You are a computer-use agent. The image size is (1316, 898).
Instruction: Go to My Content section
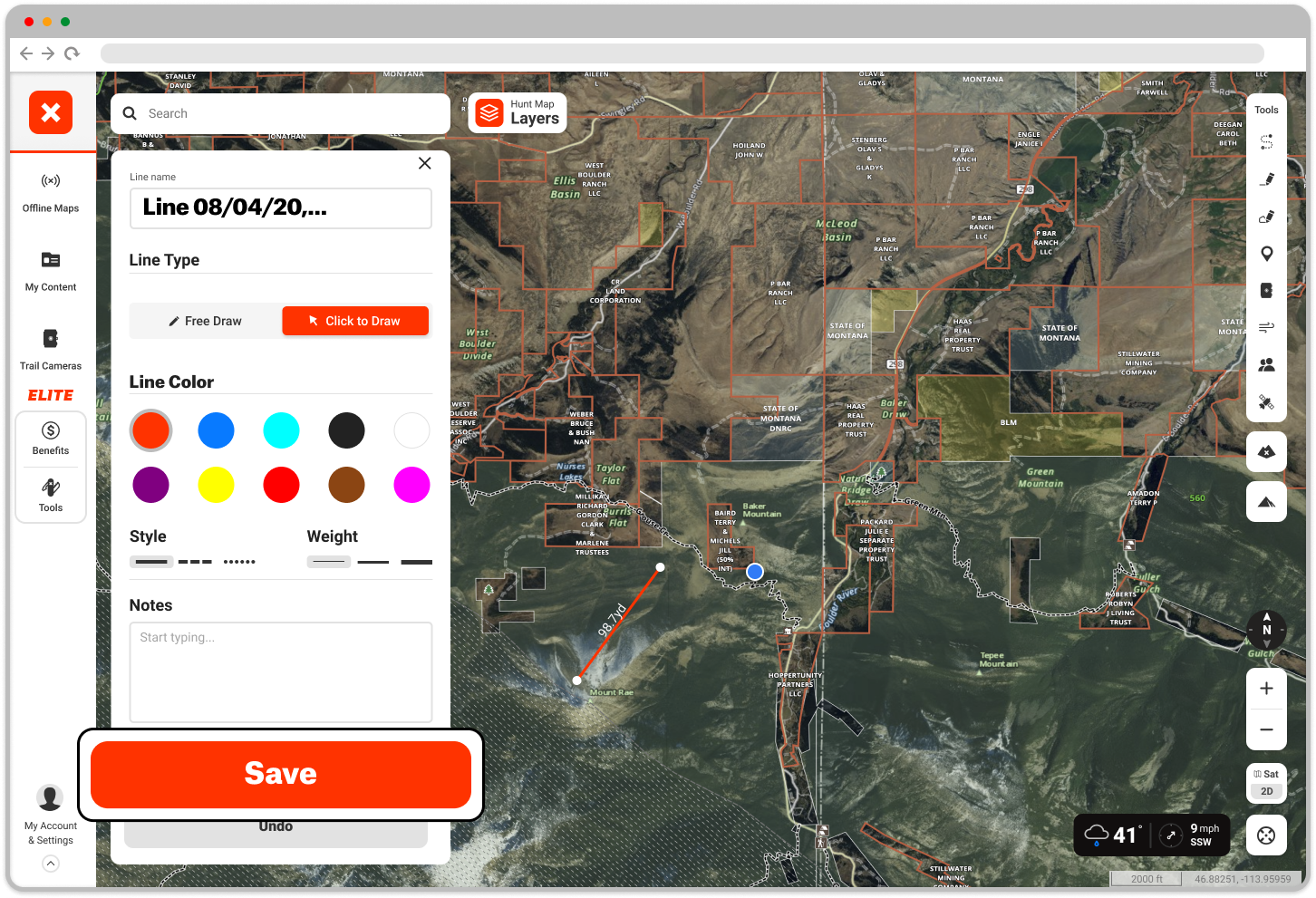click(51, 271)
